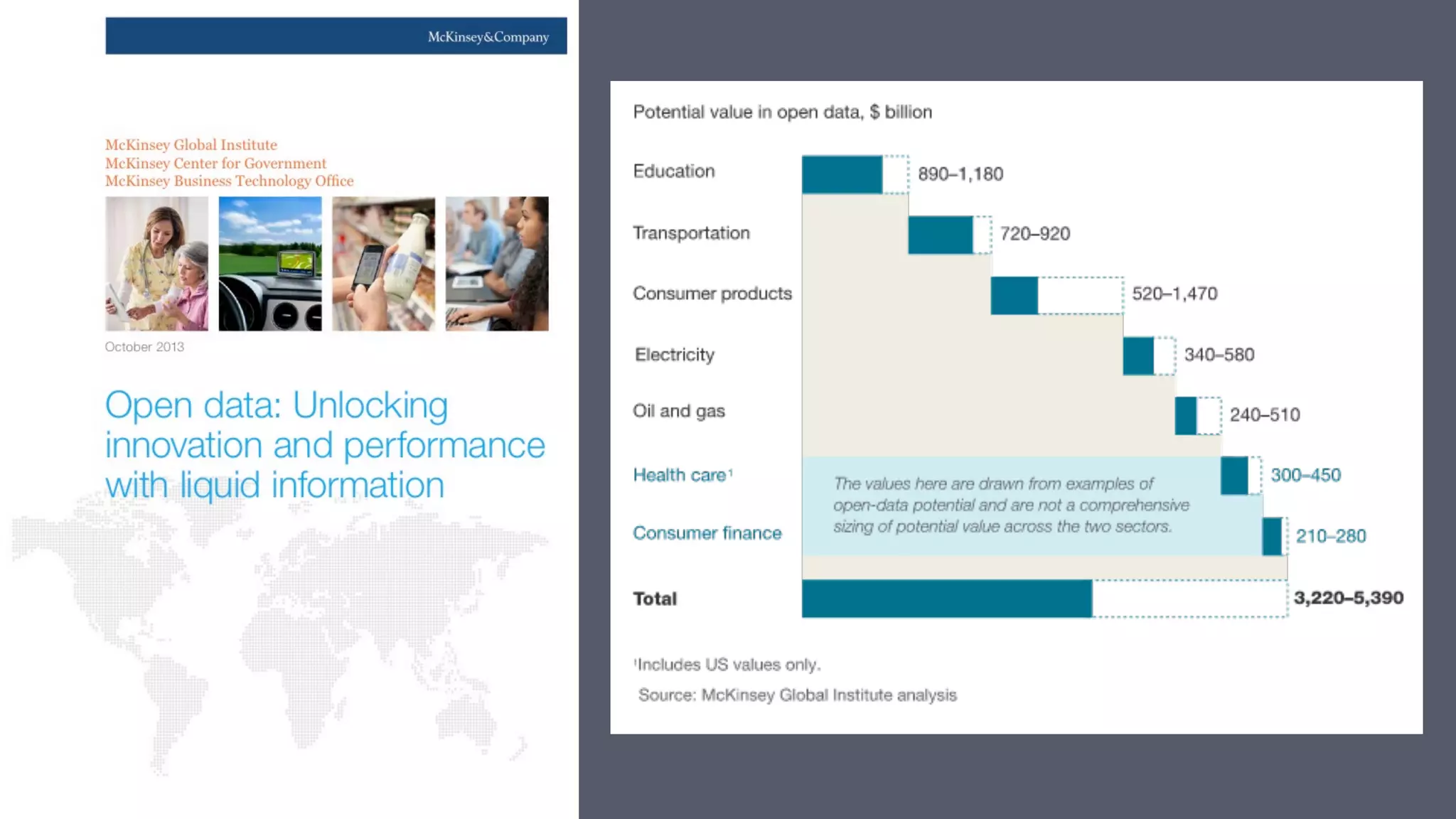Image resolution: width=1456 pixels, height=819 pixels.
Task: Click the October 2013 date label
Action: click(144, 347)
